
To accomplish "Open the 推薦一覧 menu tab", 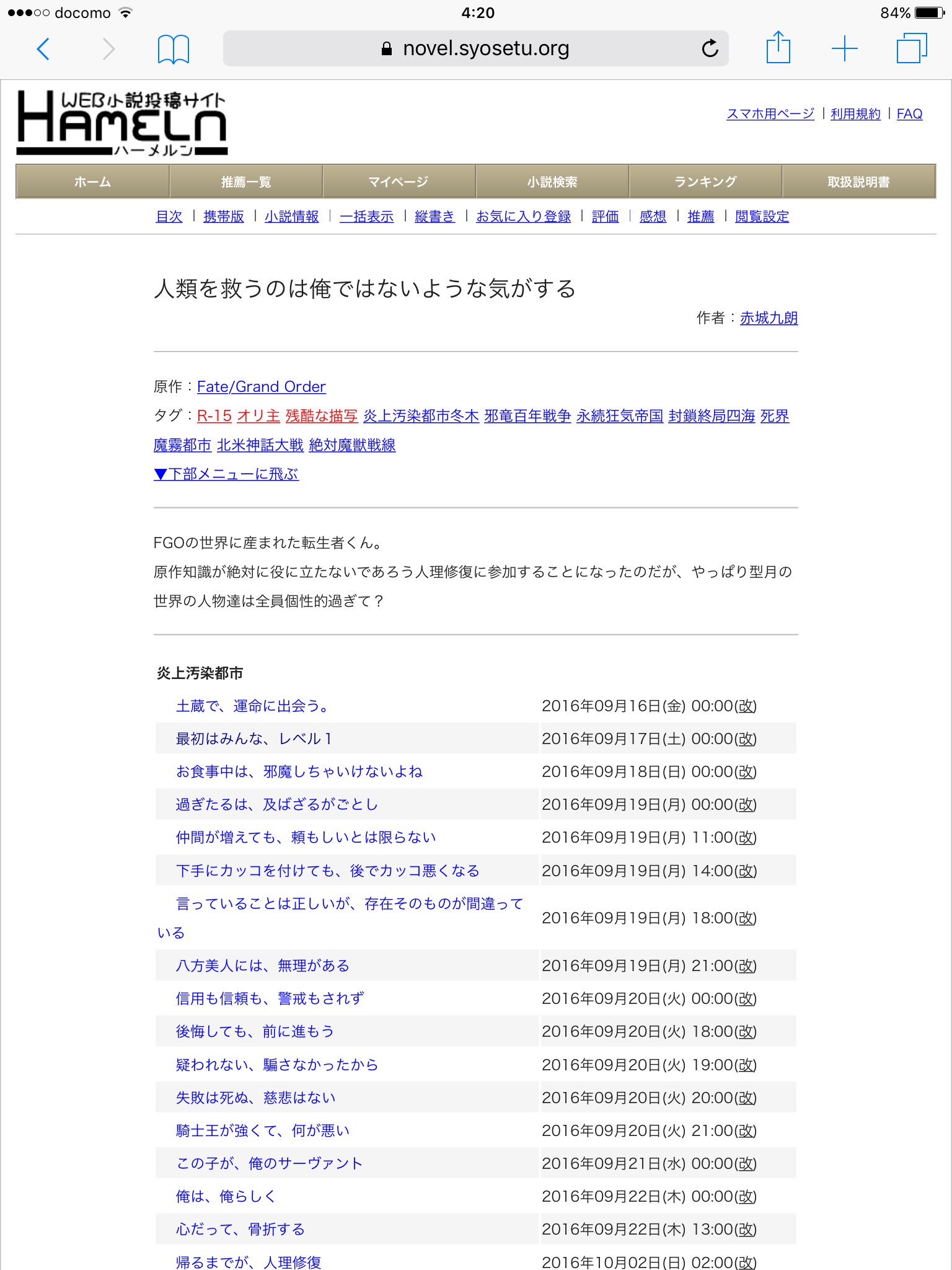I will tap(246, 182).
